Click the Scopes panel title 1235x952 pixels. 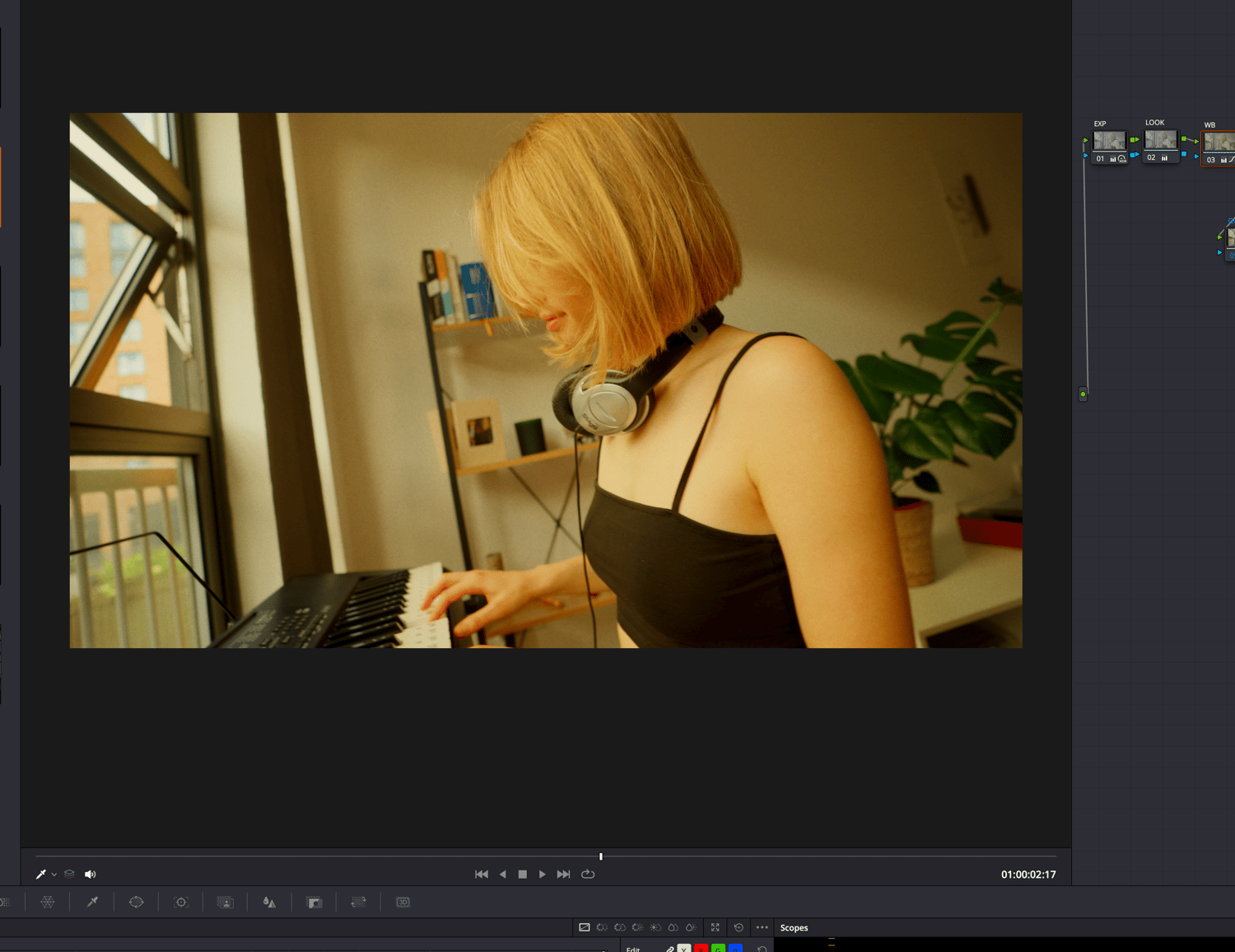(x=794, y=928)
